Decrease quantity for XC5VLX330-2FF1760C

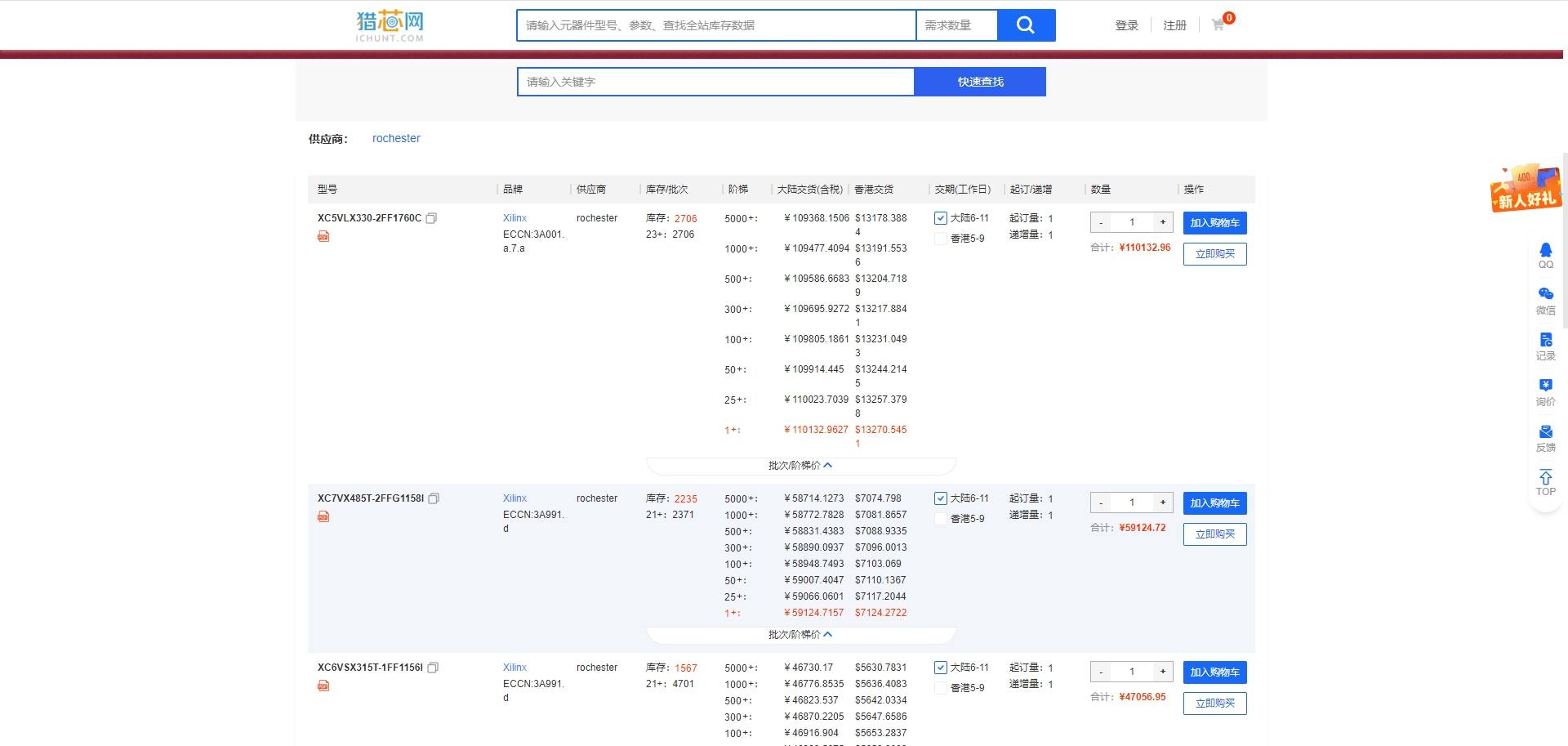(1101, 222)
